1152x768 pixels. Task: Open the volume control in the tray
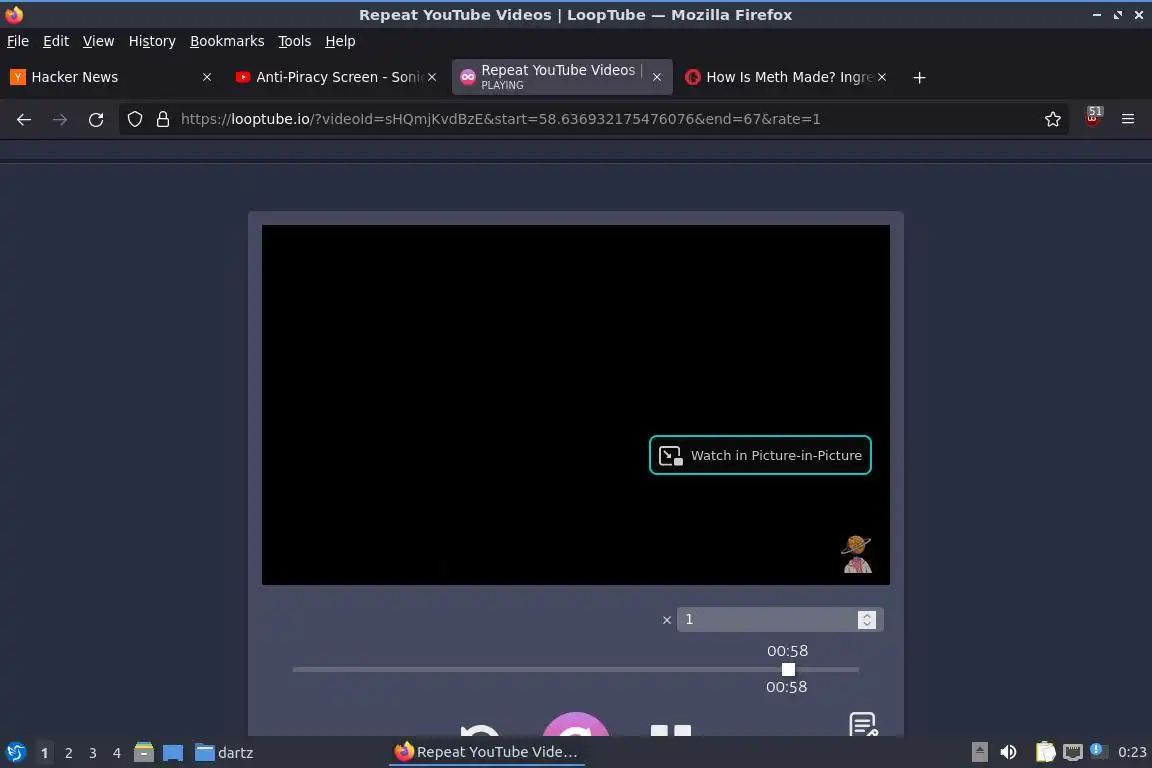click(x=1009, y=752)
